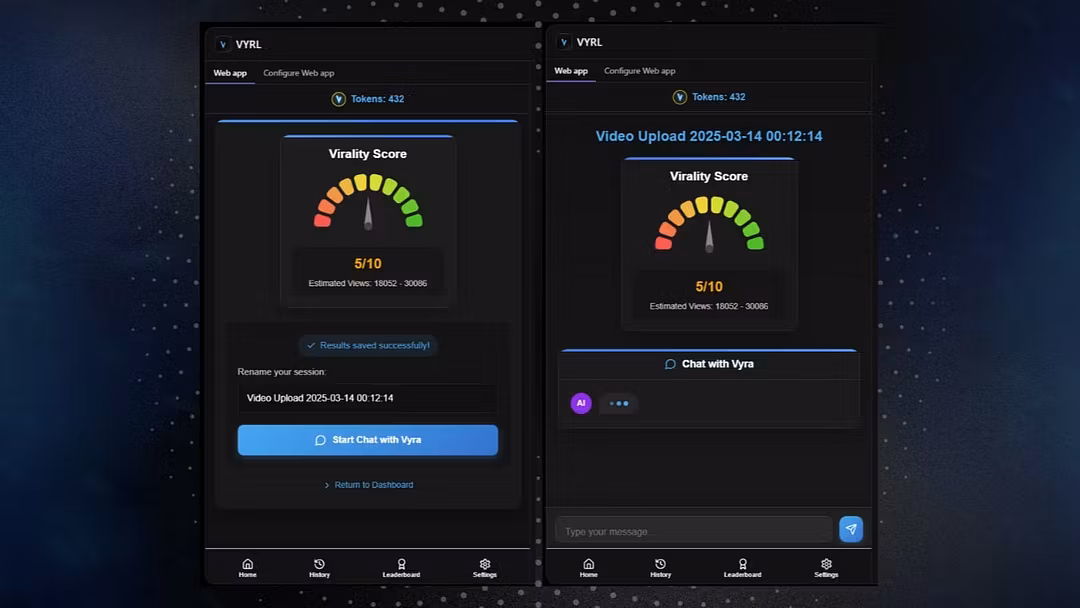1080x608 pixels.
Task: Open History in left panel's bottom bar
Action: coord(320,568)
